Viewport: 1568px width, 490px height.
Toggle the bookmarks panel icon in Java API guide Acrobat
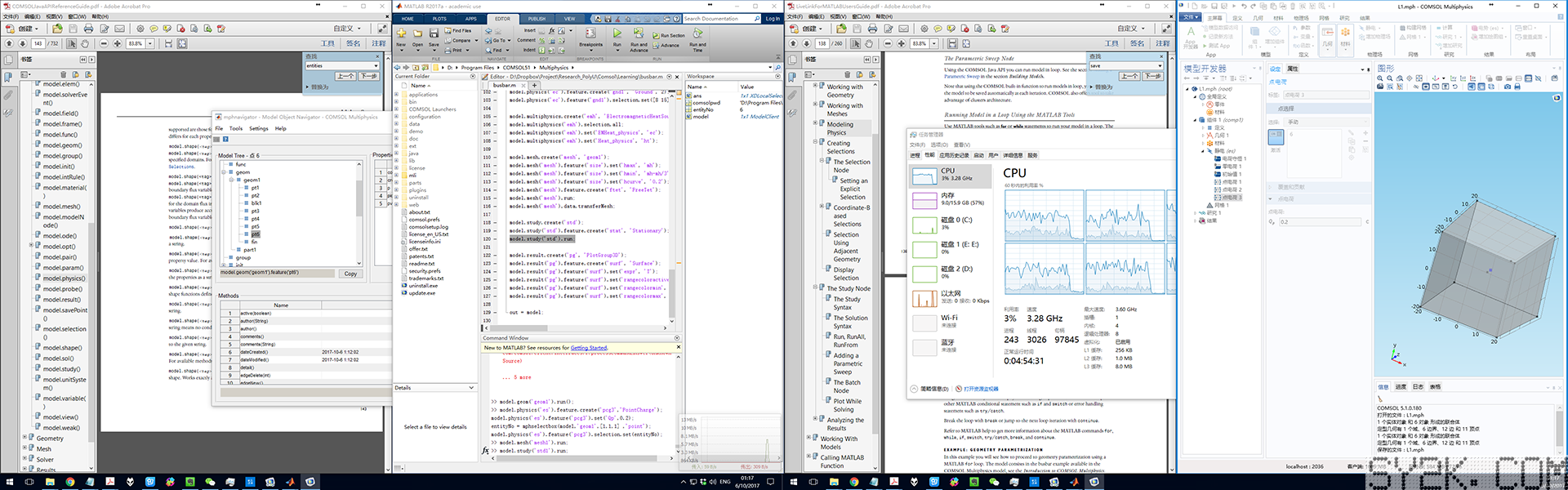(x=8, y=78)
